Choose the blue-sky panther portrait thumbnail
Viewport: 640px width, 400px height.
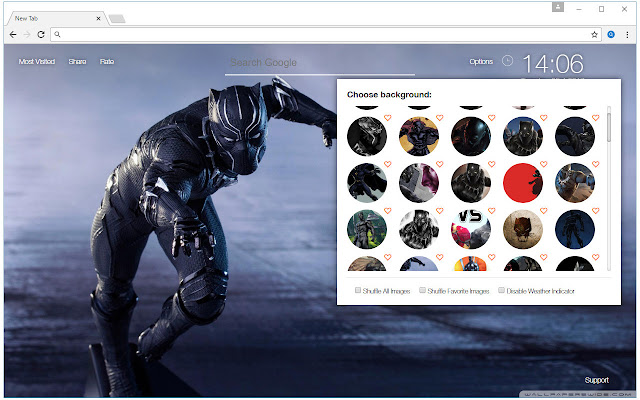pyautogui.click(x=523, y=136)
